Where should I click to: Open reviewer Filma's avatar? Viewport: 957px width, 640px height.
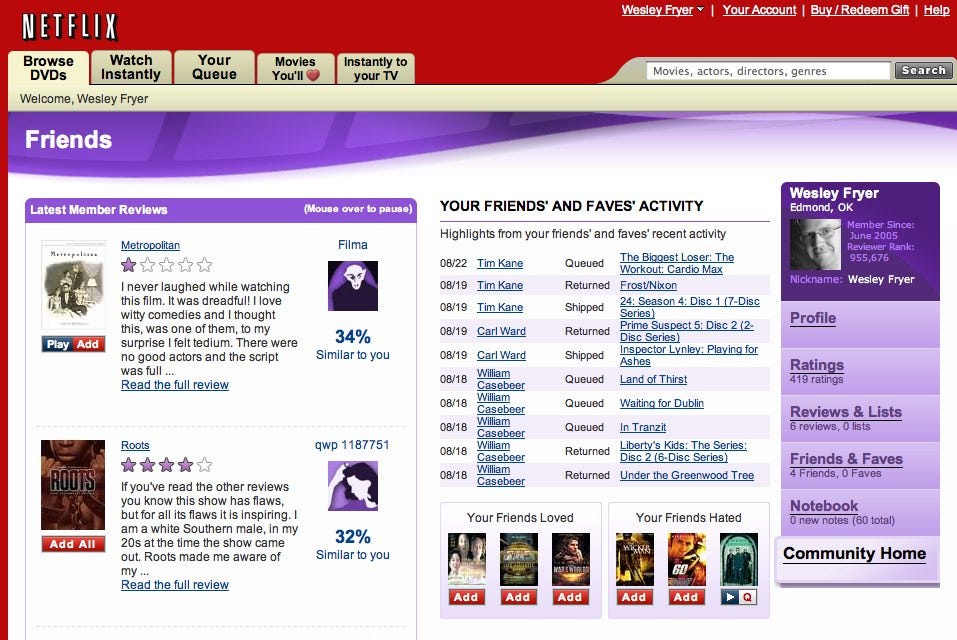(x=353, y=286)
